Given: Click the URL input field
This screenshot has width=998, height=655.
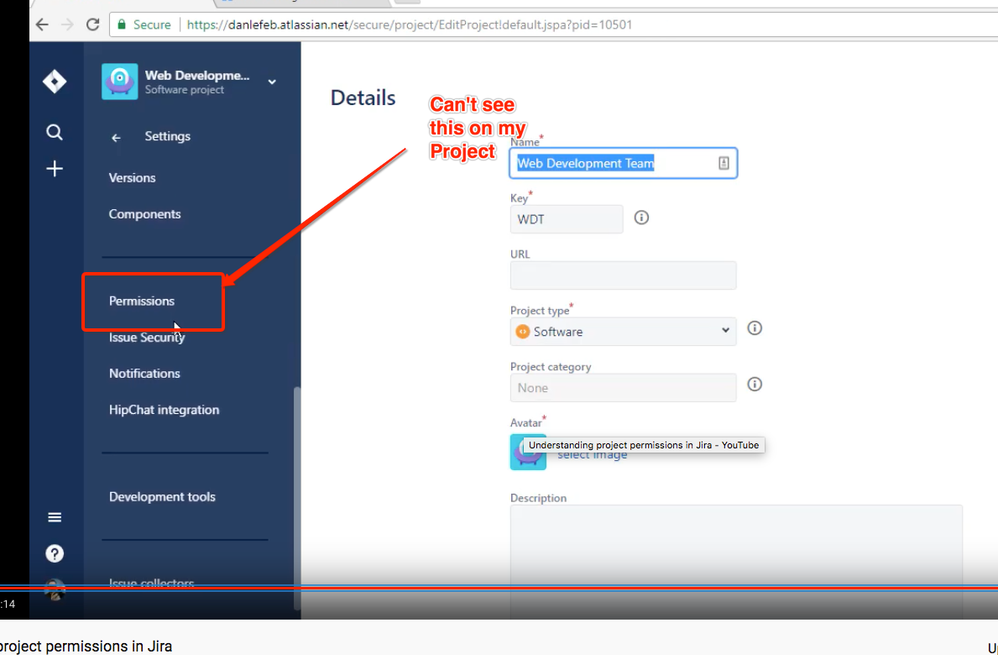Looking at the screenshot, I should click(x=623, y=275).
